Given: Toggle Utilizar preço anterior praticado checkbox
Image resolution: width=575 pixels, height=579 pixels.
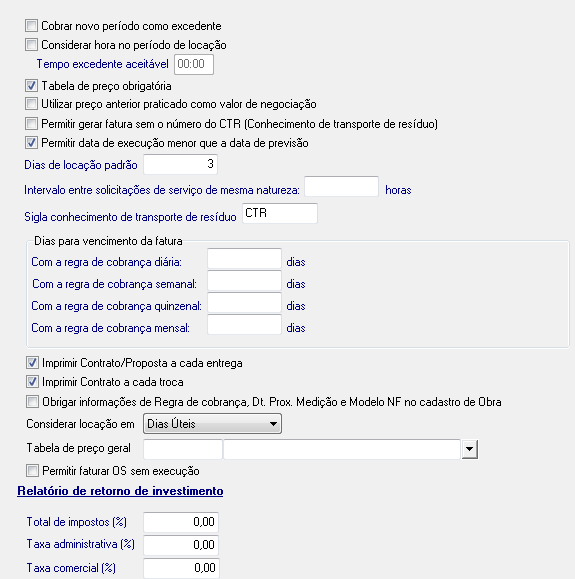Looking at the screenshot, I should (x=31, y=104).
